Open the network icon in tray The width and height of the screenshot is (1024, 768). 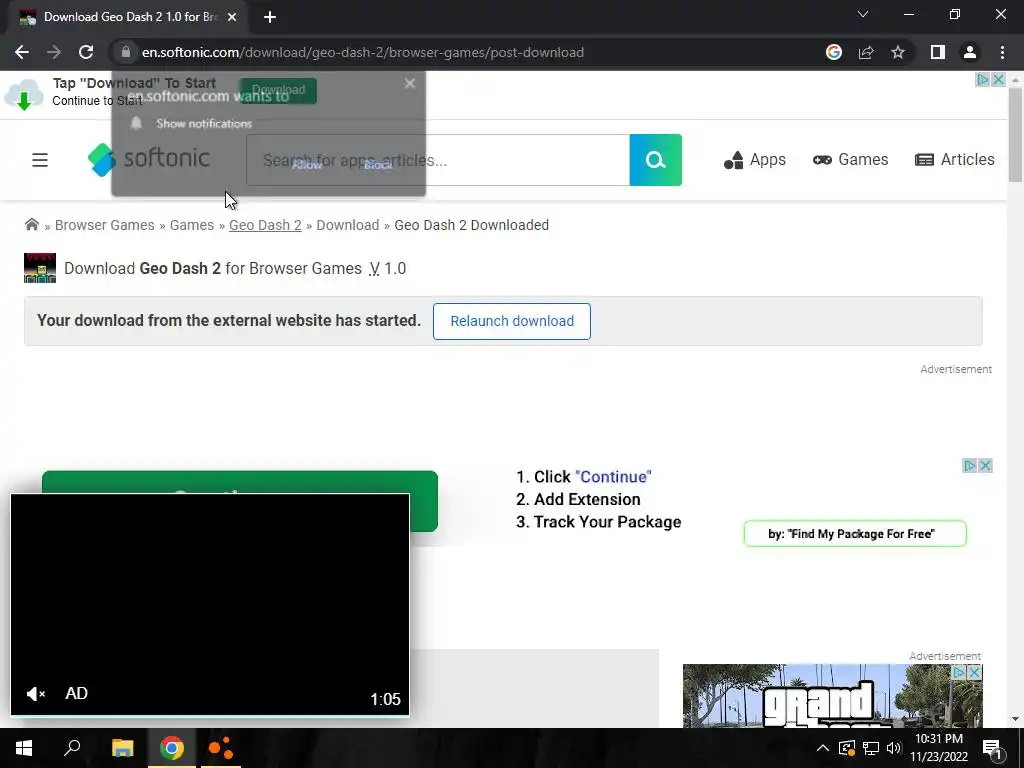coord(871,748)
